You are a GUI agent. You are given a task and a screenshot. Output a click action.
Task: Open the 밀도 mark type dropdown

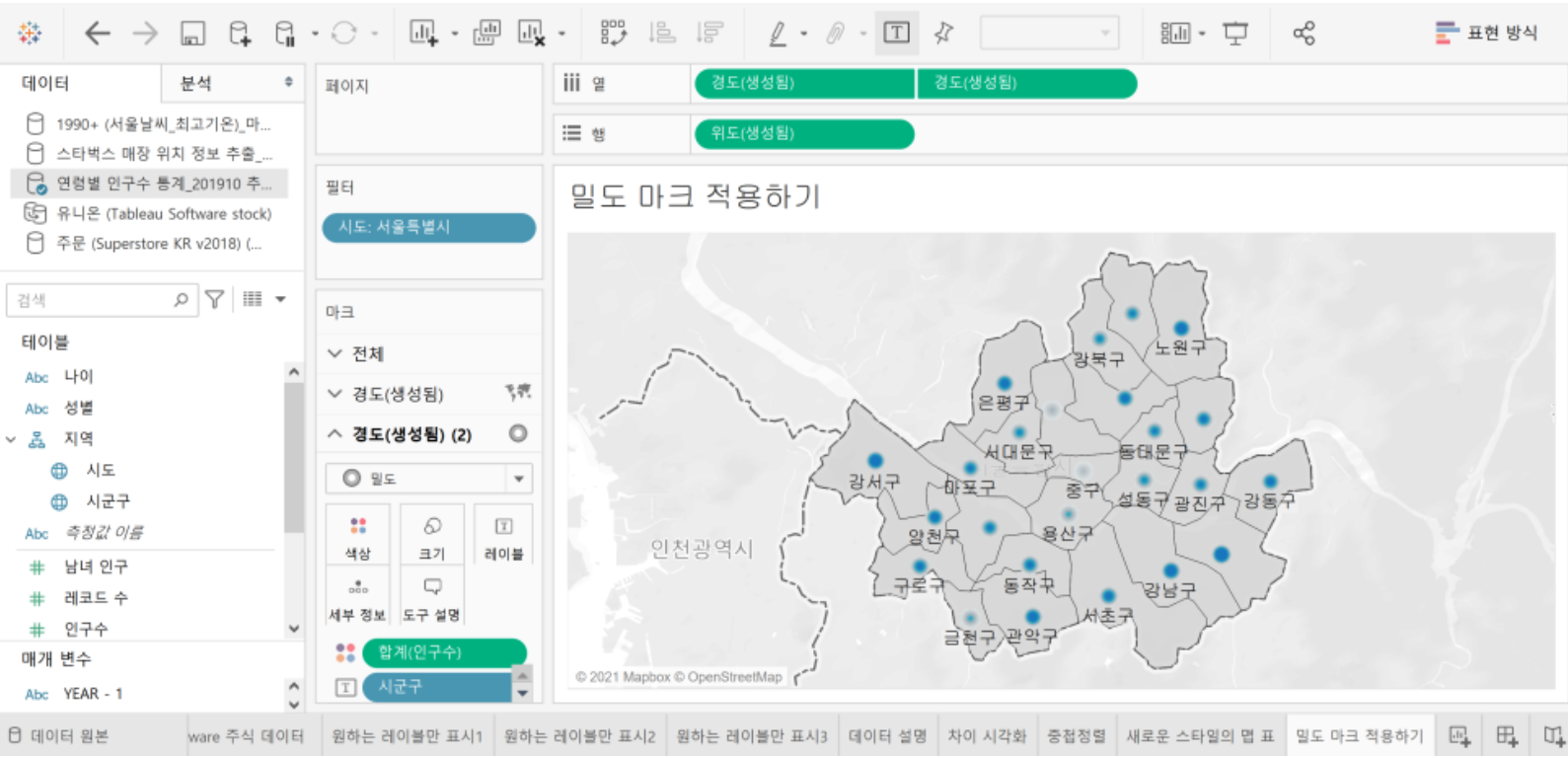(x=429, y=479)
